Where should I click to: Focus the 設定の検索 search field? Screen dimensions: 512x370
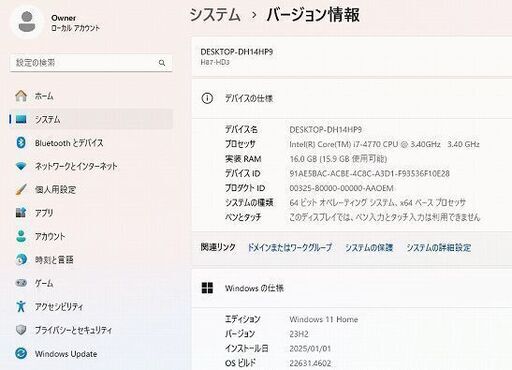pyautogui.click(x=91, y=63)
